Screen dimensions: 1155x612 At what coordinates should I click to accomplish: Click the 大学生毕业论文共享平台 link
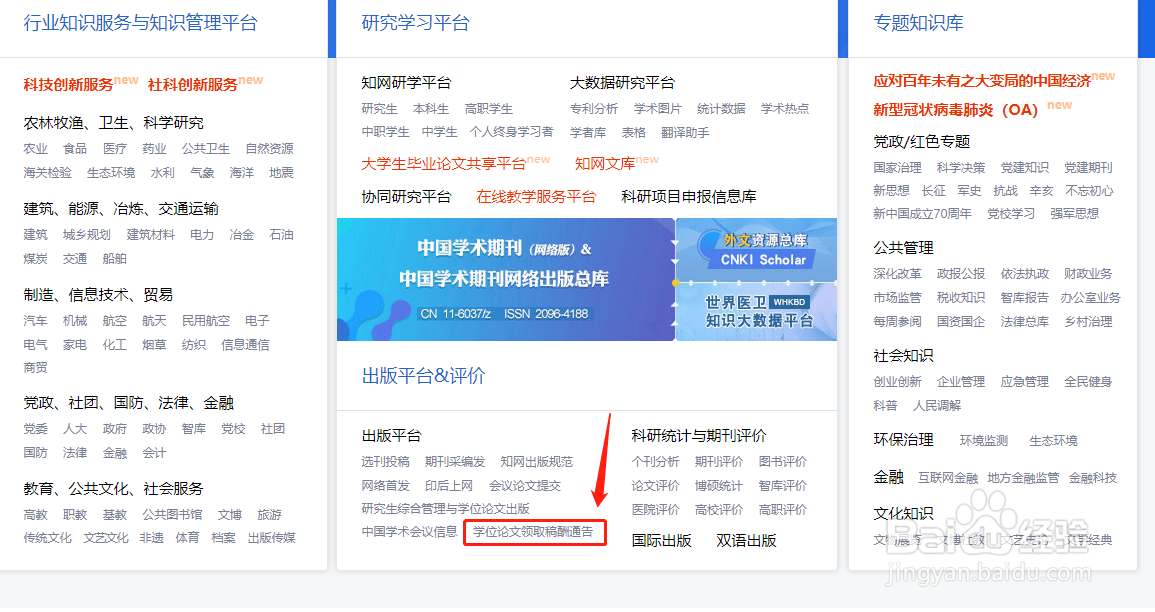point(445,163)
